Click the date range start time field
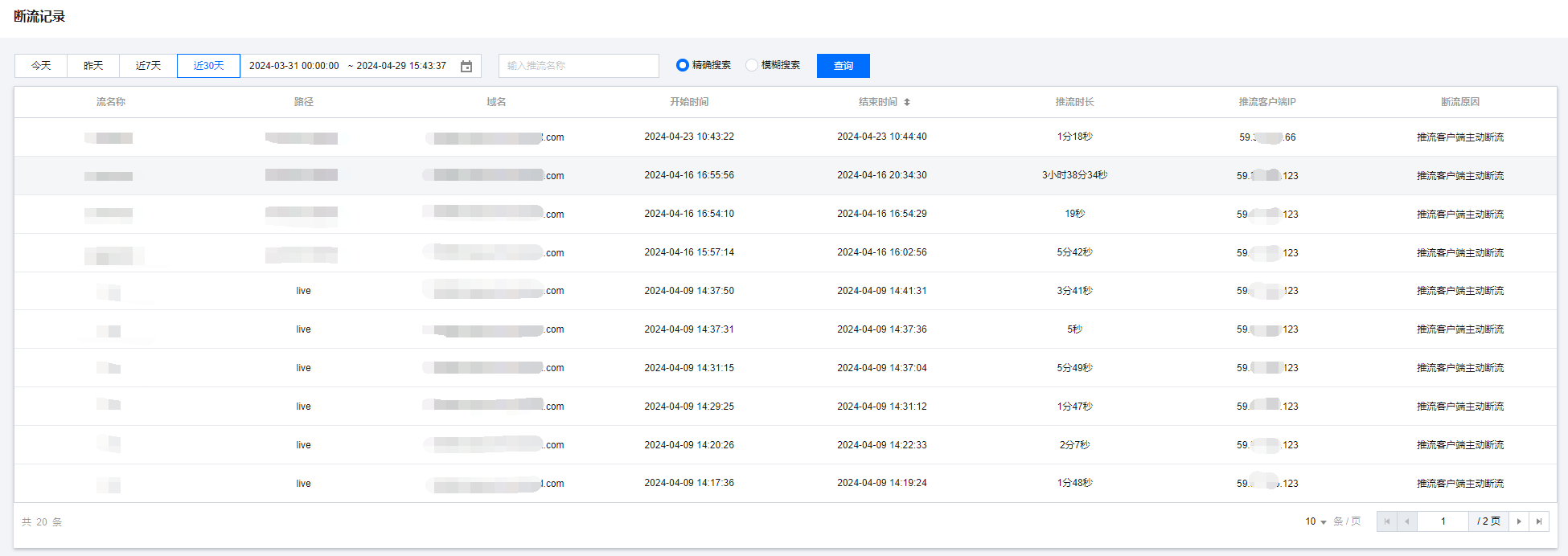 (x=293, y=66)
